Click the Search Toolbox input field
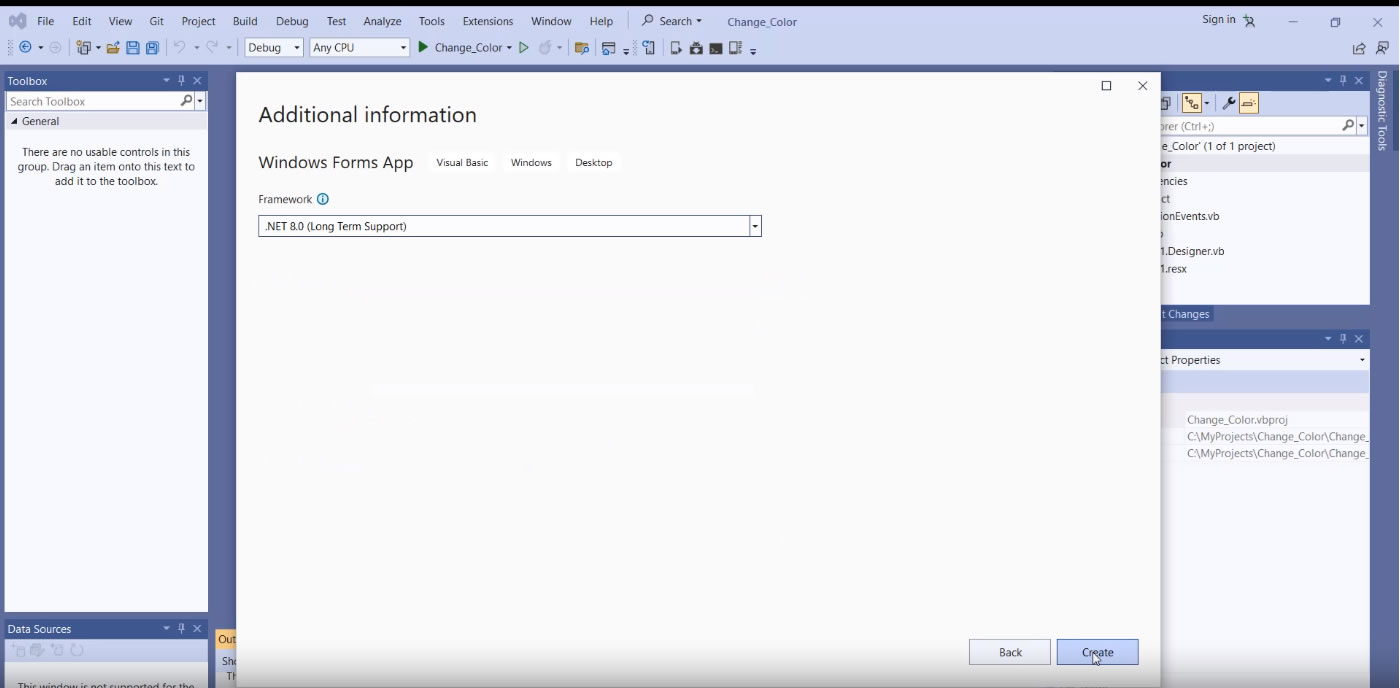 (92, 101)
